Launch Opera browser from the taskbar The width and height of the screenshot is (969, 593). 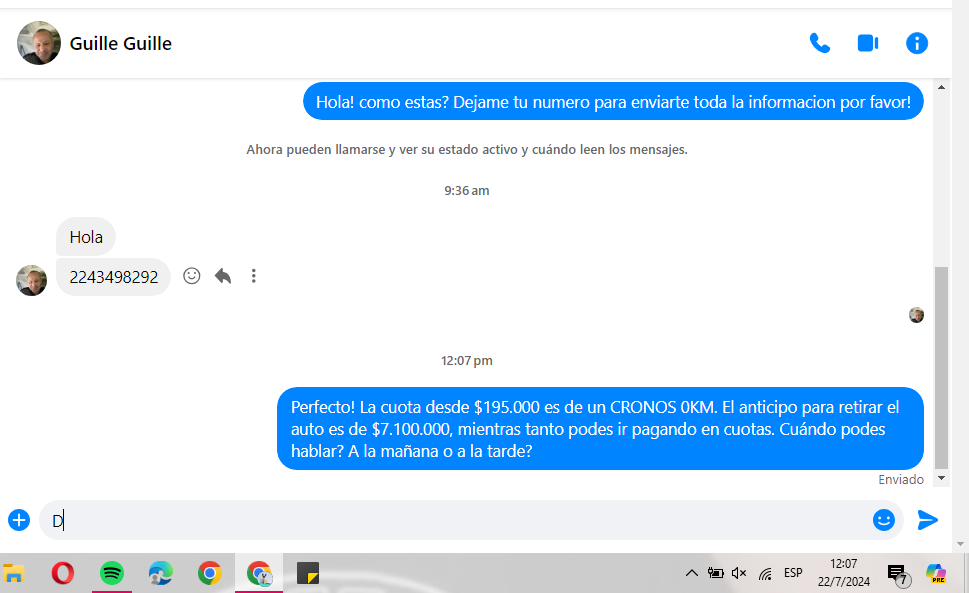[x=63, y=573]
